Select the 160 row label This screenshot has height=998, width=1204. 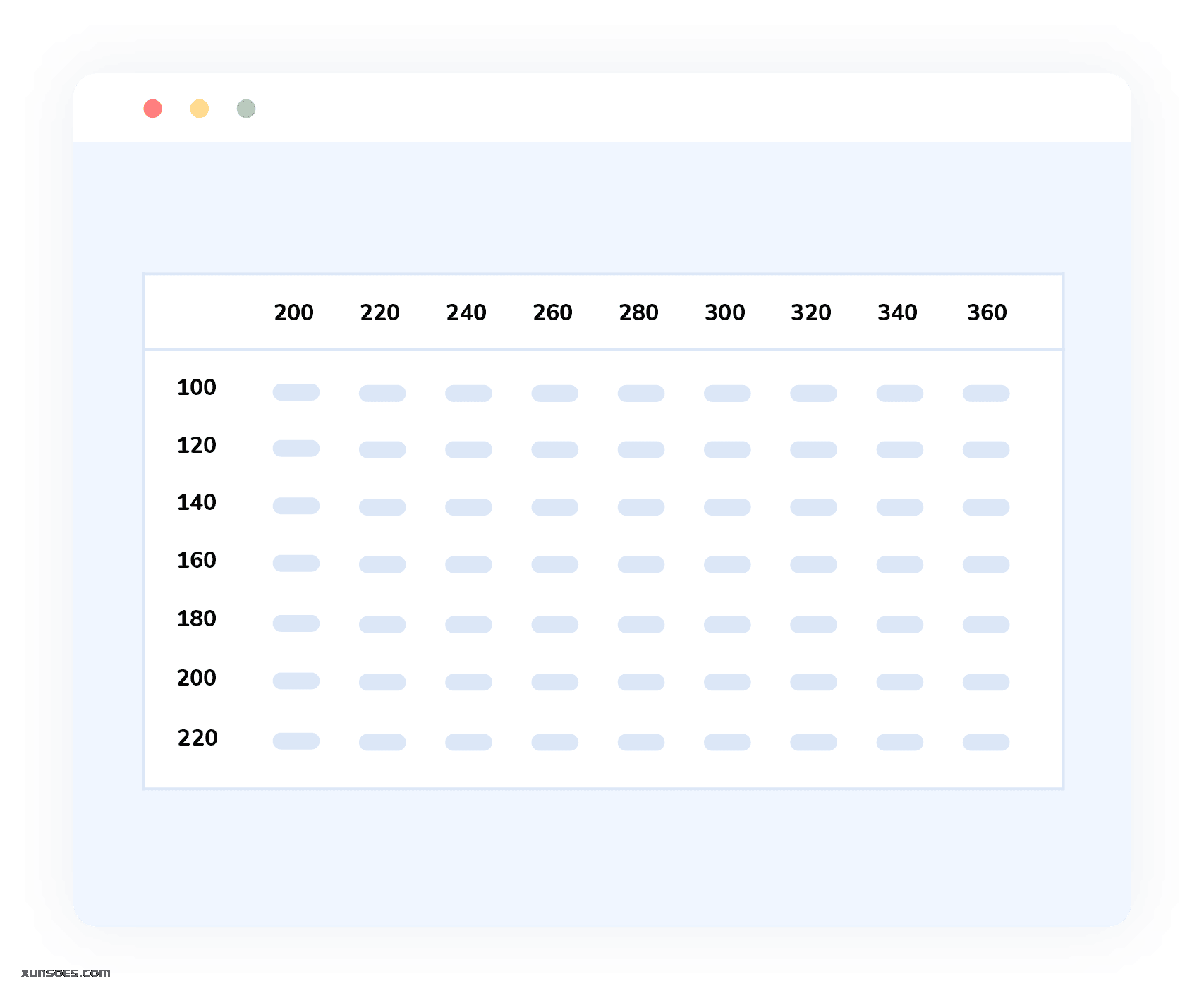pos(197,560)
